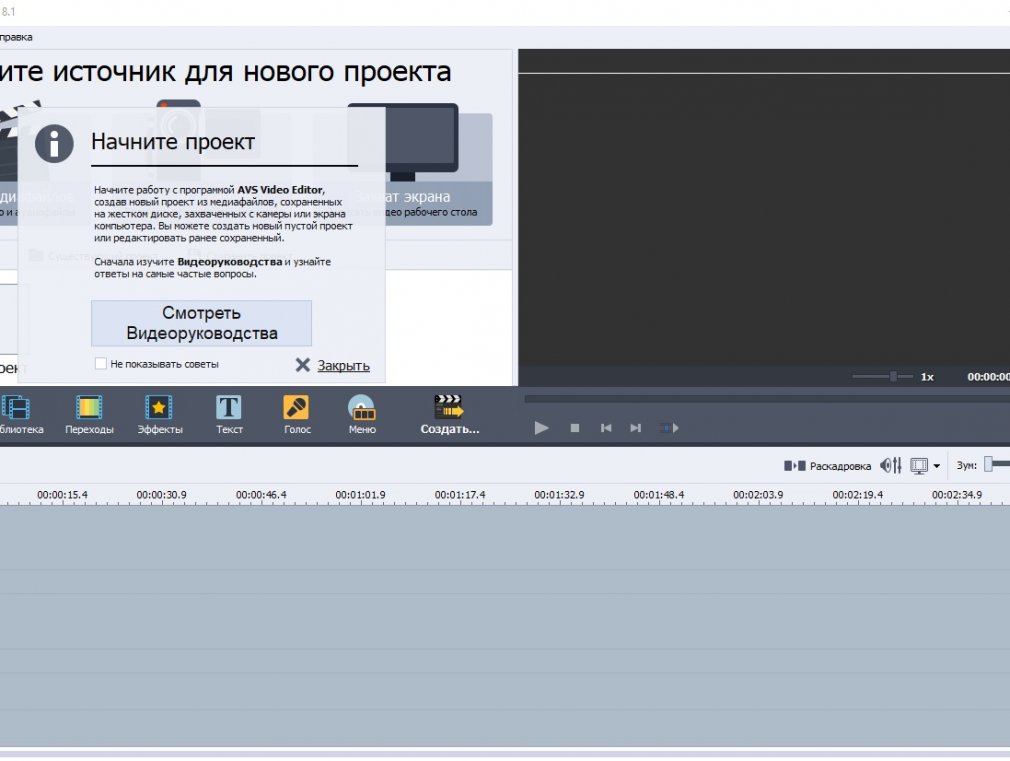The height and width of the screenshot is (761, 1010).
Task: Click the 1x speed label
Action: [927, 377]
